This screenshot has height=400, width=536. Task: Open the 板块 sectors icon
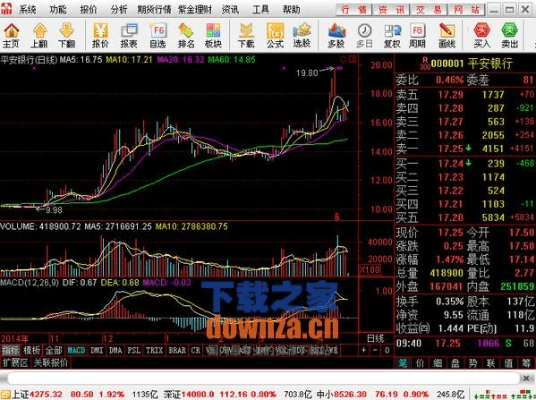click(213, 36)
